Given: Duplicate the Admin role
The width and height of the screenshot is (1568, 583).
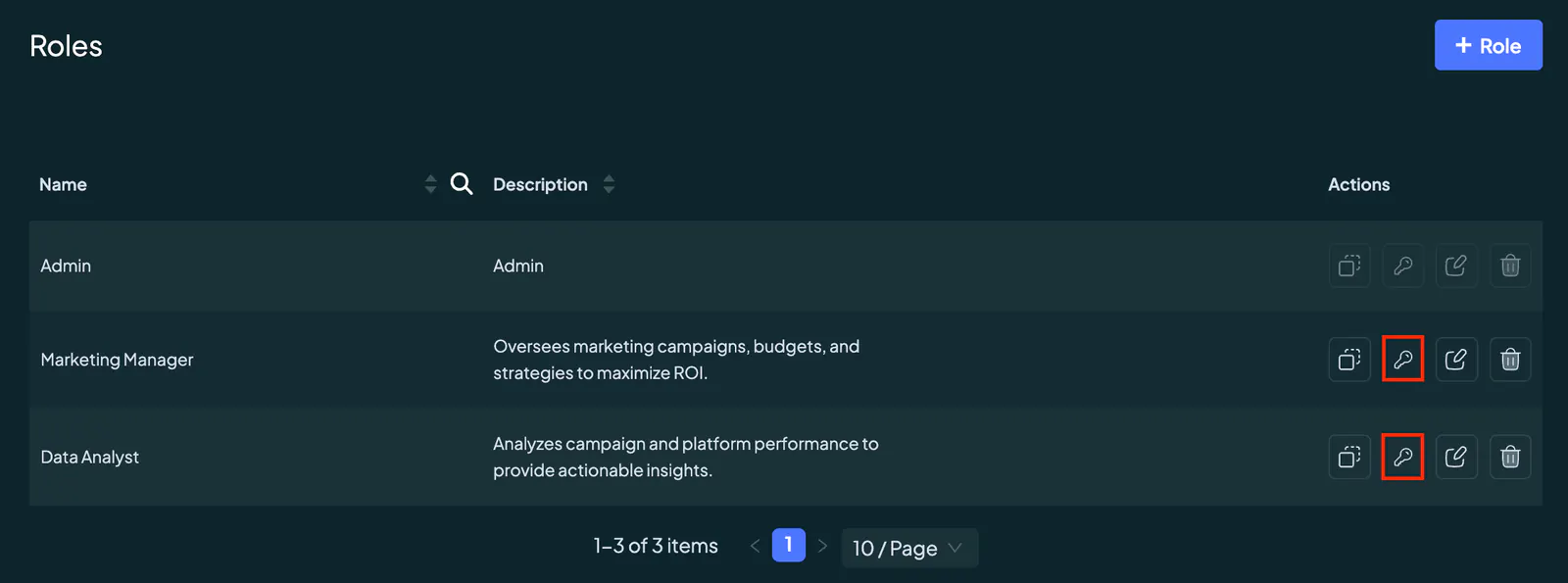Looking at the screenshot, I should 1349,266.
